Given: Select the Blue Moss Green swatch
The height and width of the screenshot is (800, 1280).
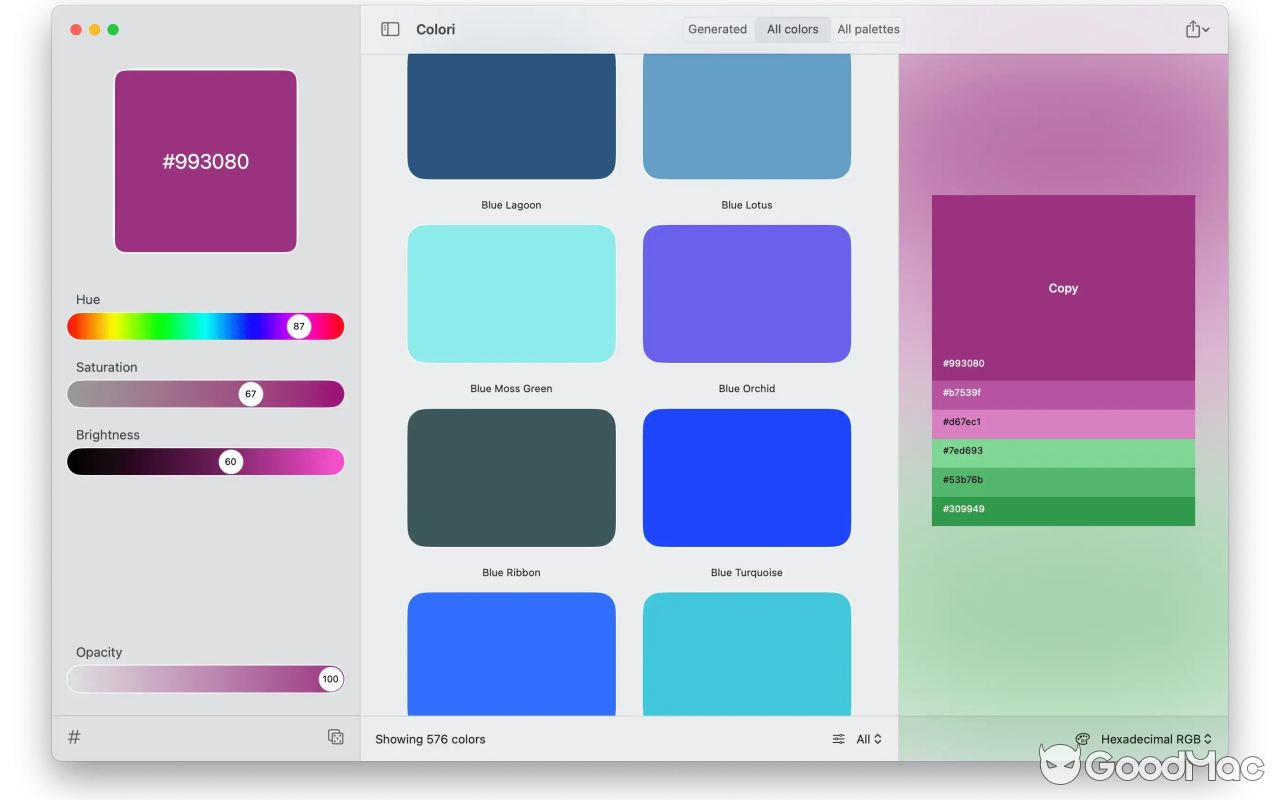Looking at the screenshot, I should [x=511, y=293].
